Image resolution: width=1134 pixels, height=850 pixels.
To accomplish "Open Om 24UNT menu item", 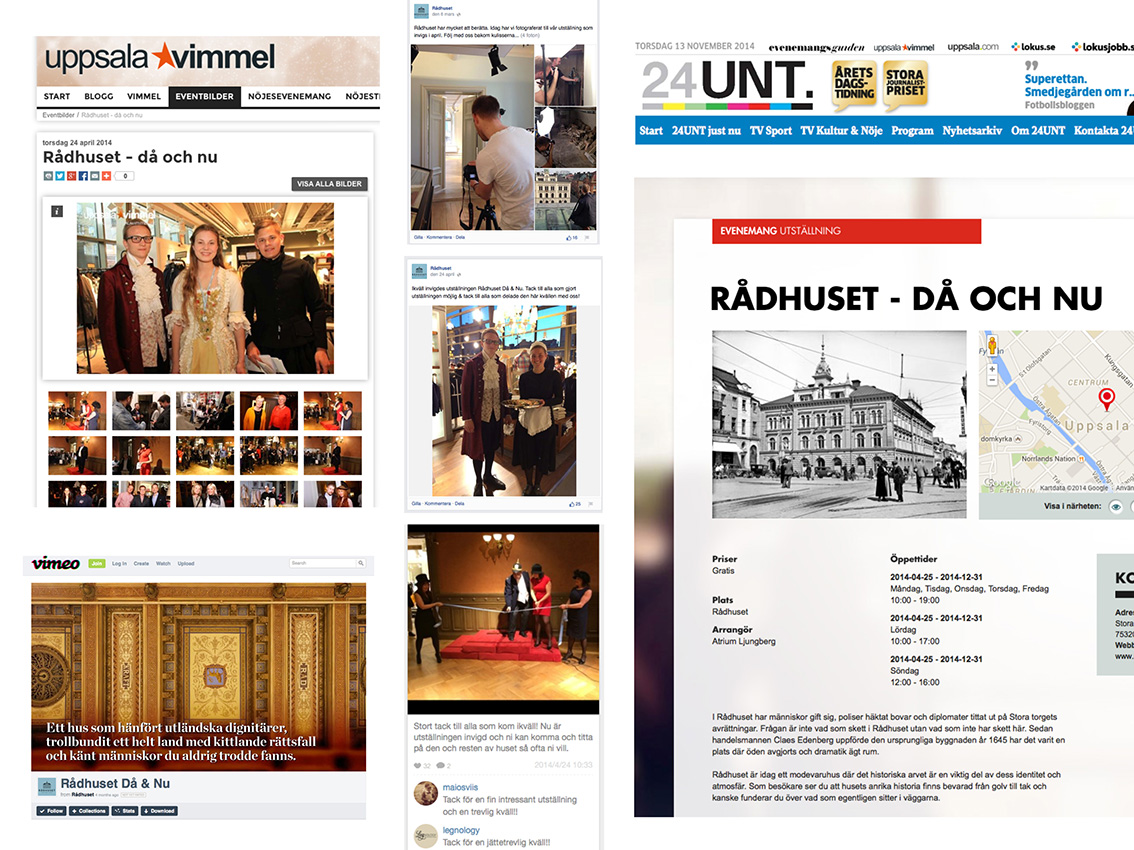I will click(x=1038, y=131).
